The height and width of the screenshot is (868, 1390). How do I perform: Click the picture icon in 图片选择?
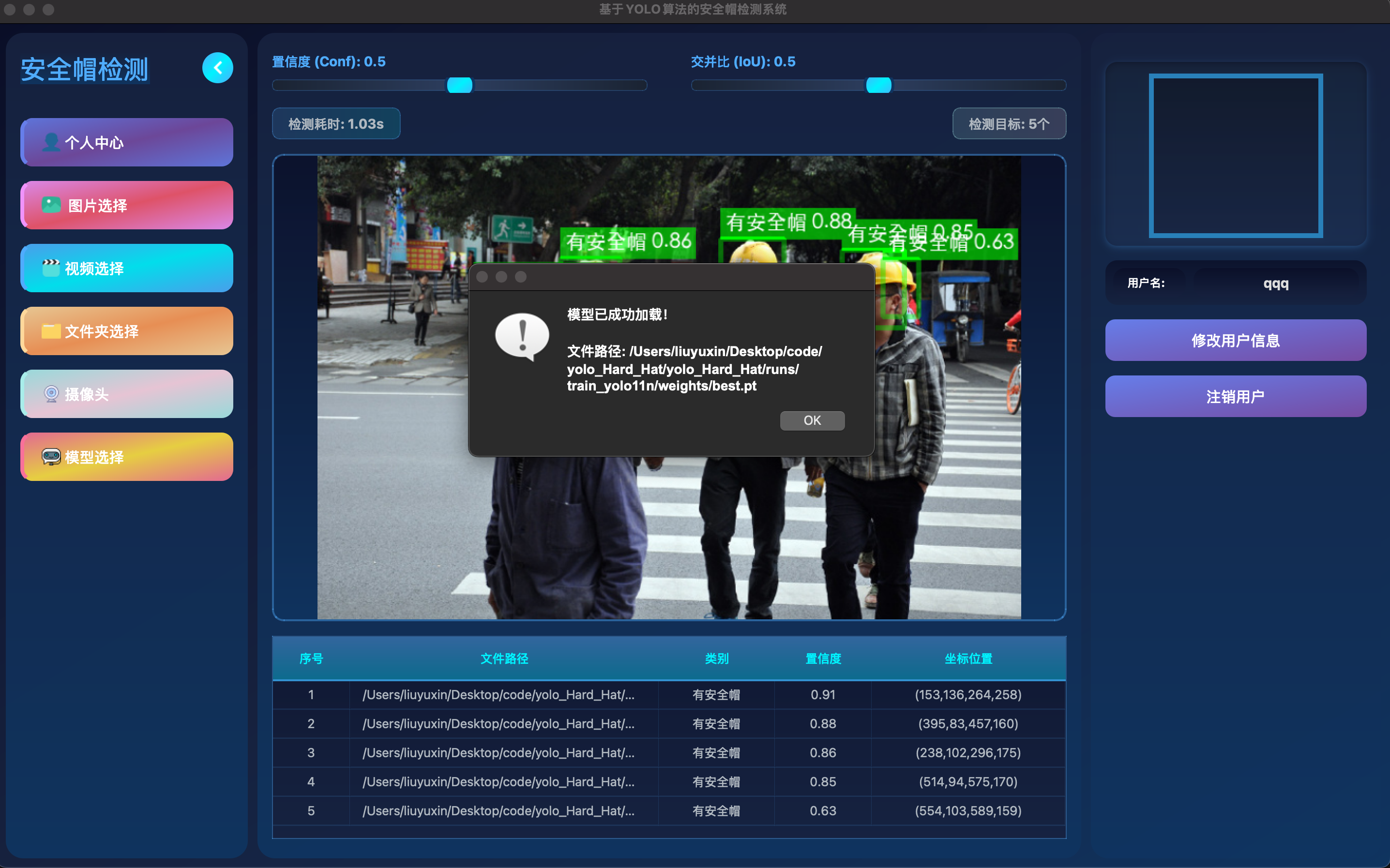[51, 205]
